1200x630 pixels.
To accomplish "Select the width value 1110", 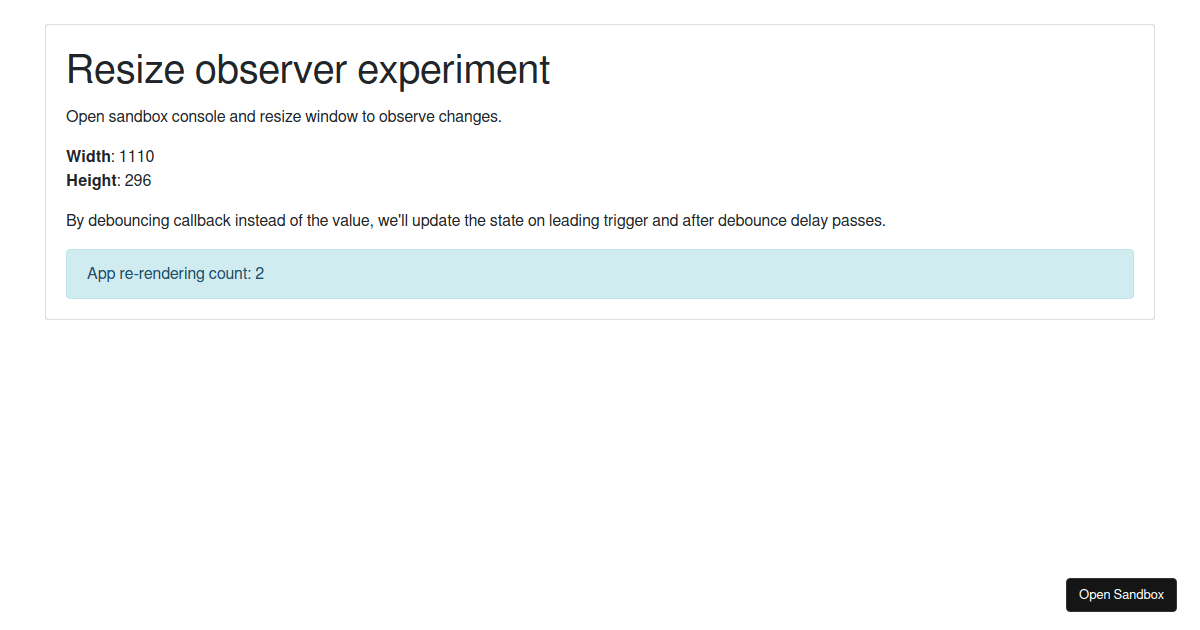I will click(x=136, y=156).
